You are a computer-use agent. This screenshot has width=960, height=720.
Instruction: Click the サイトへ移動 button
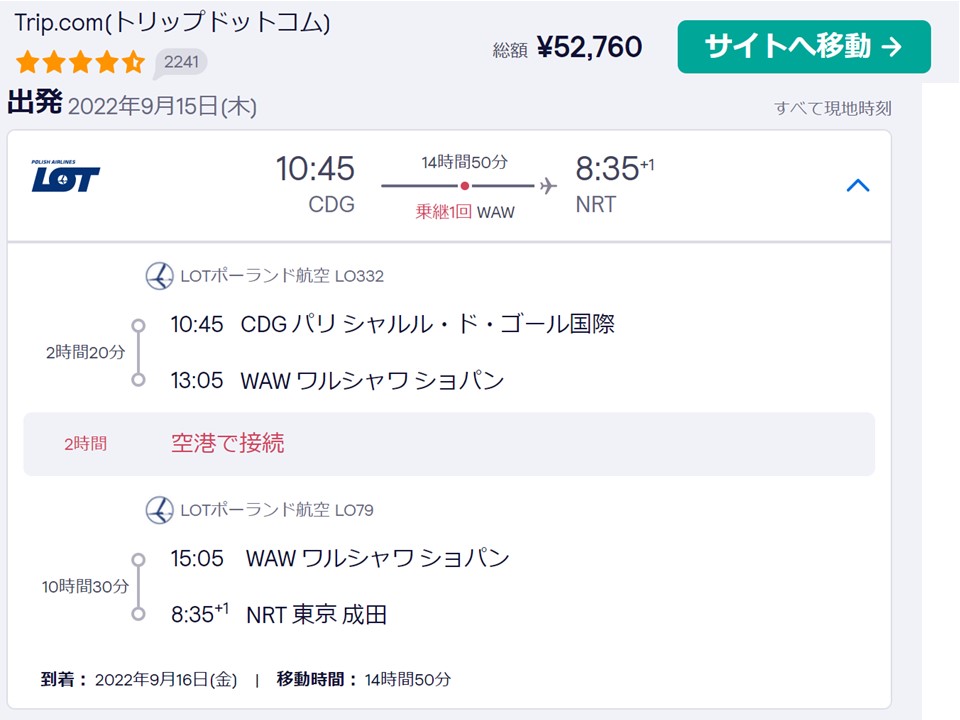point(803,47)
